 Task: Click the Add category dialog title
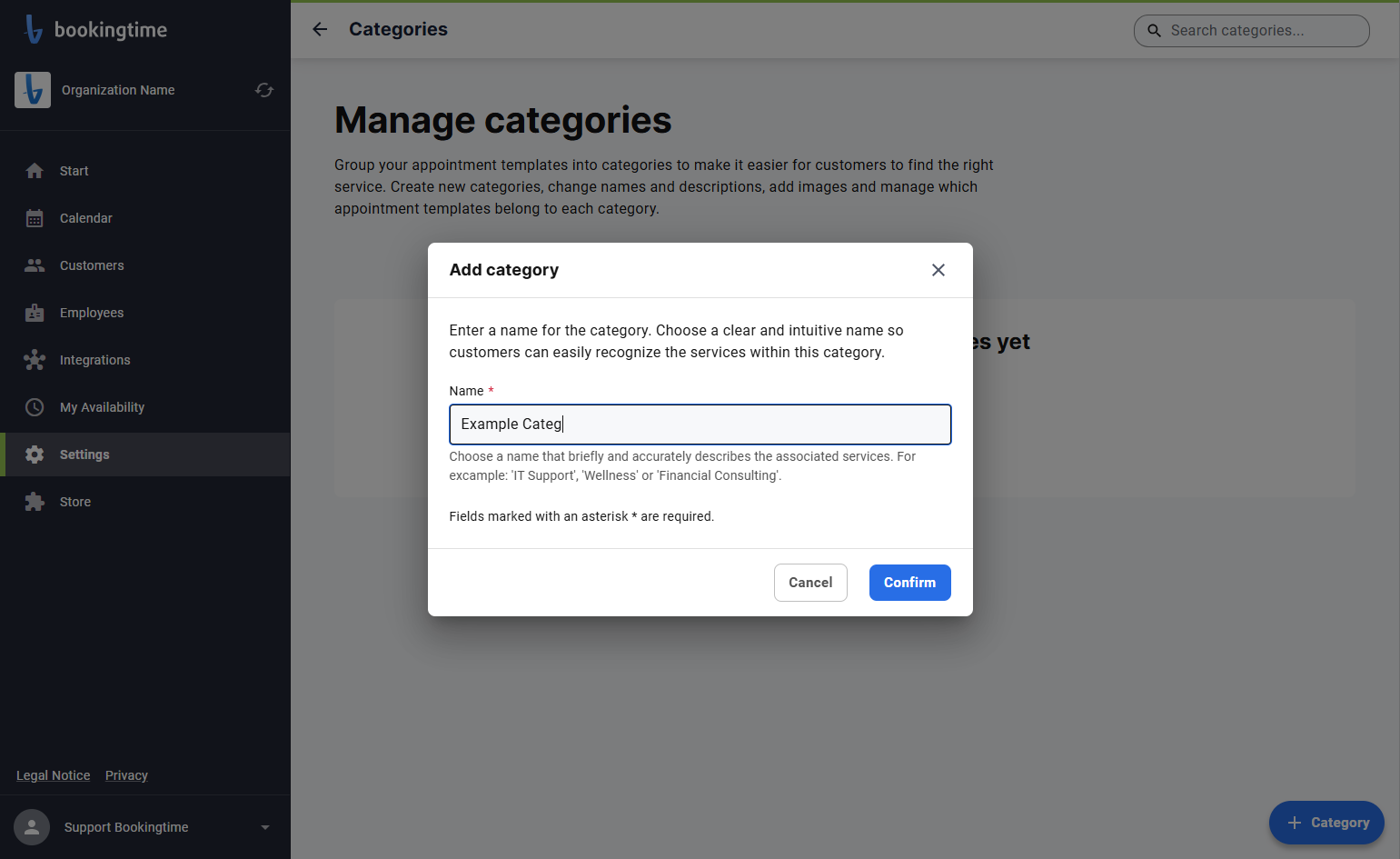point(504,270)
